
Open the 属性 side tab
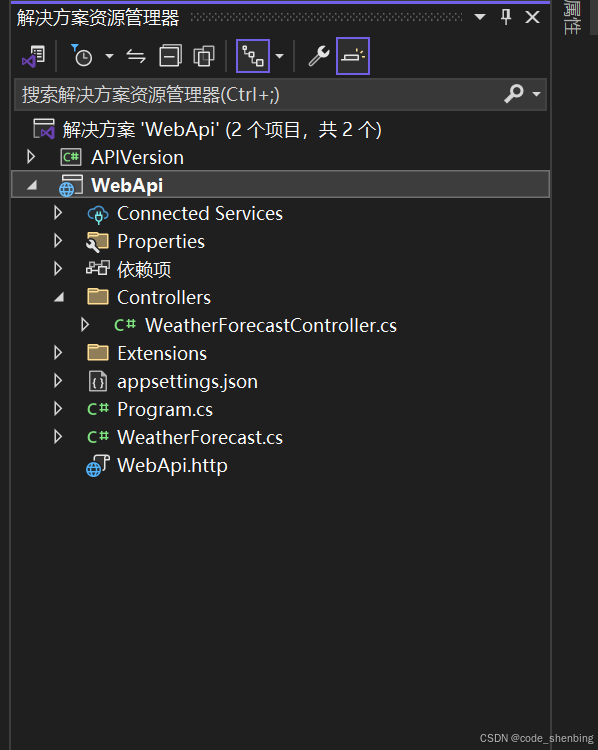(x=572, y=17)
